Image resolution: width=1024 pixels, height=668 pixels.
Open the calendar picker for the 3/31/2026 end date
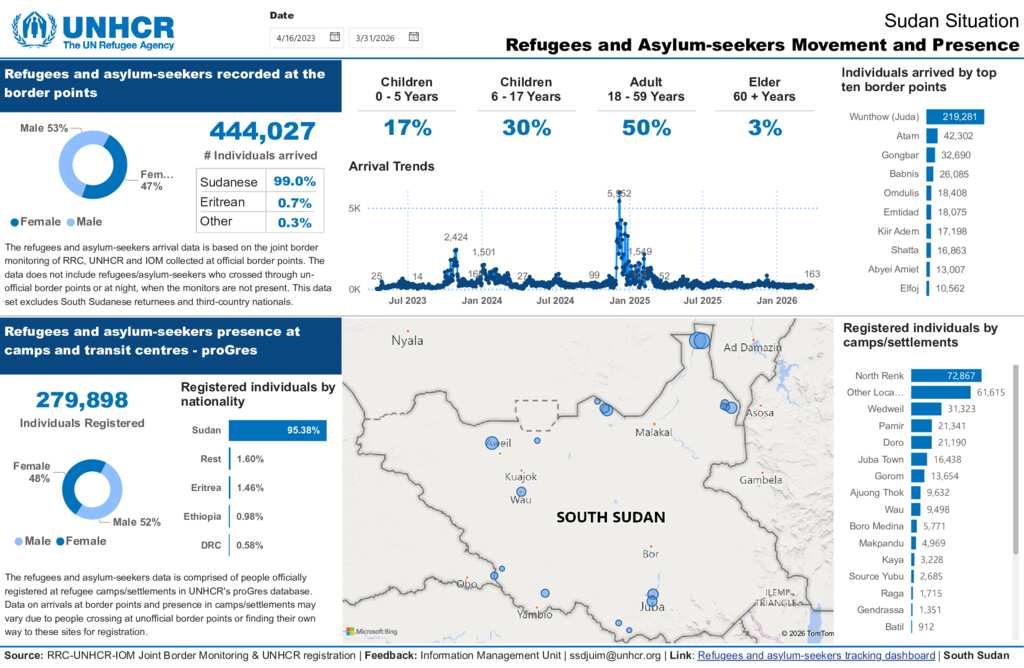coord(414,37)
